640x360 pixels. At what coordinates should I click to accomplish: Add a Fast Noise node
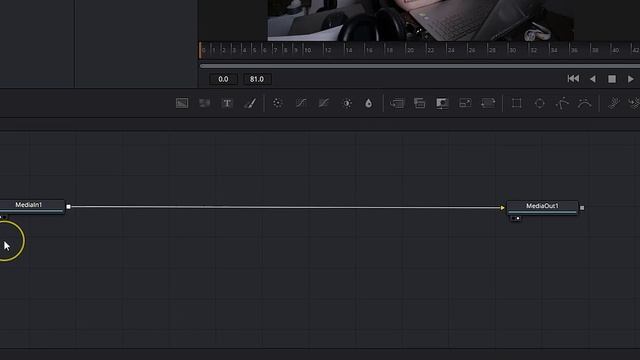[x=204, y=103]
